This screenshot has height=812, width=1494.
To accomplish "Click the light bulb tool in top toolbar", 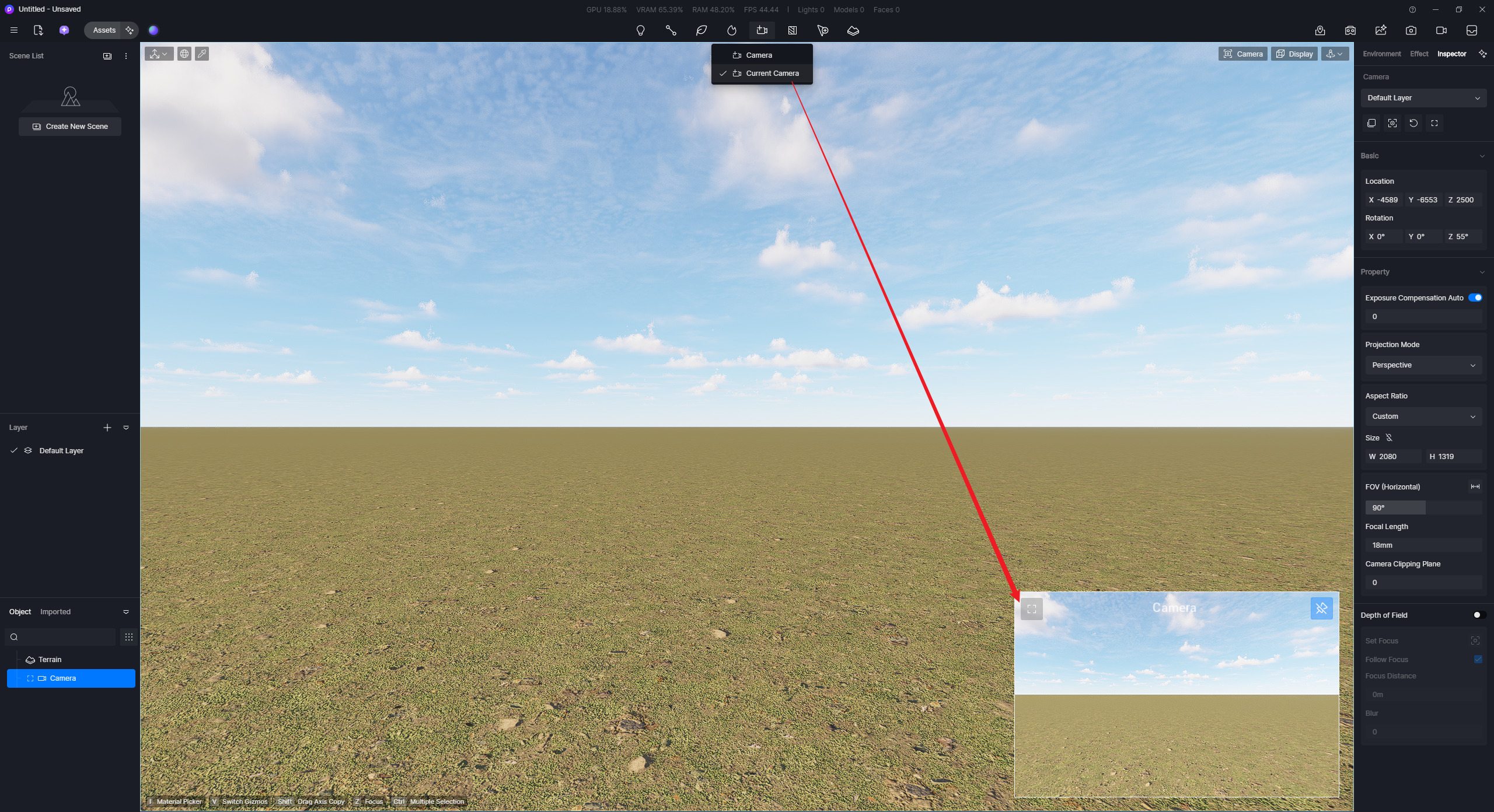I will [x=640, y=30].
